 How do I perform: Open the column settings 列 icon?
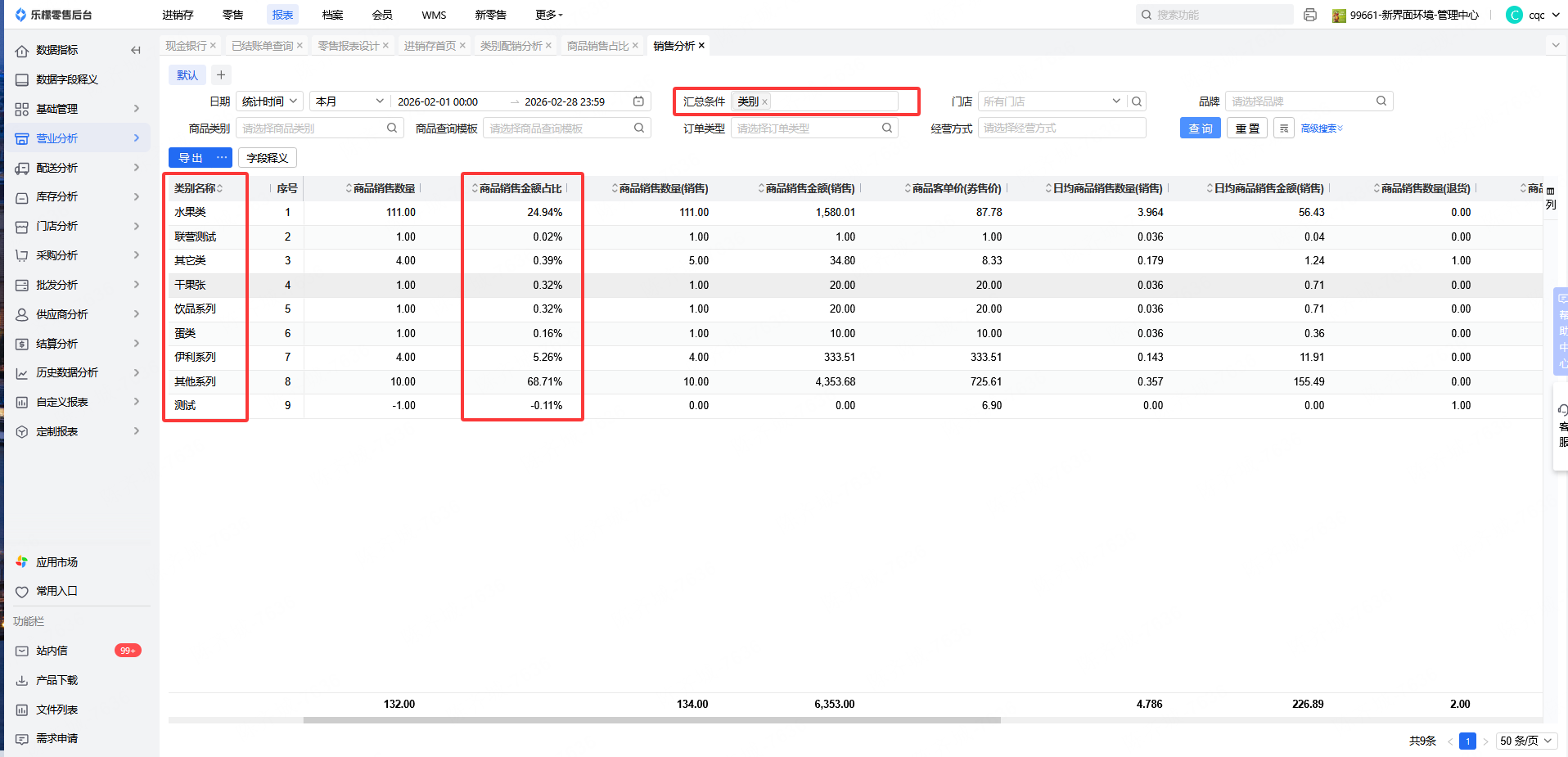click(1551, 197)
